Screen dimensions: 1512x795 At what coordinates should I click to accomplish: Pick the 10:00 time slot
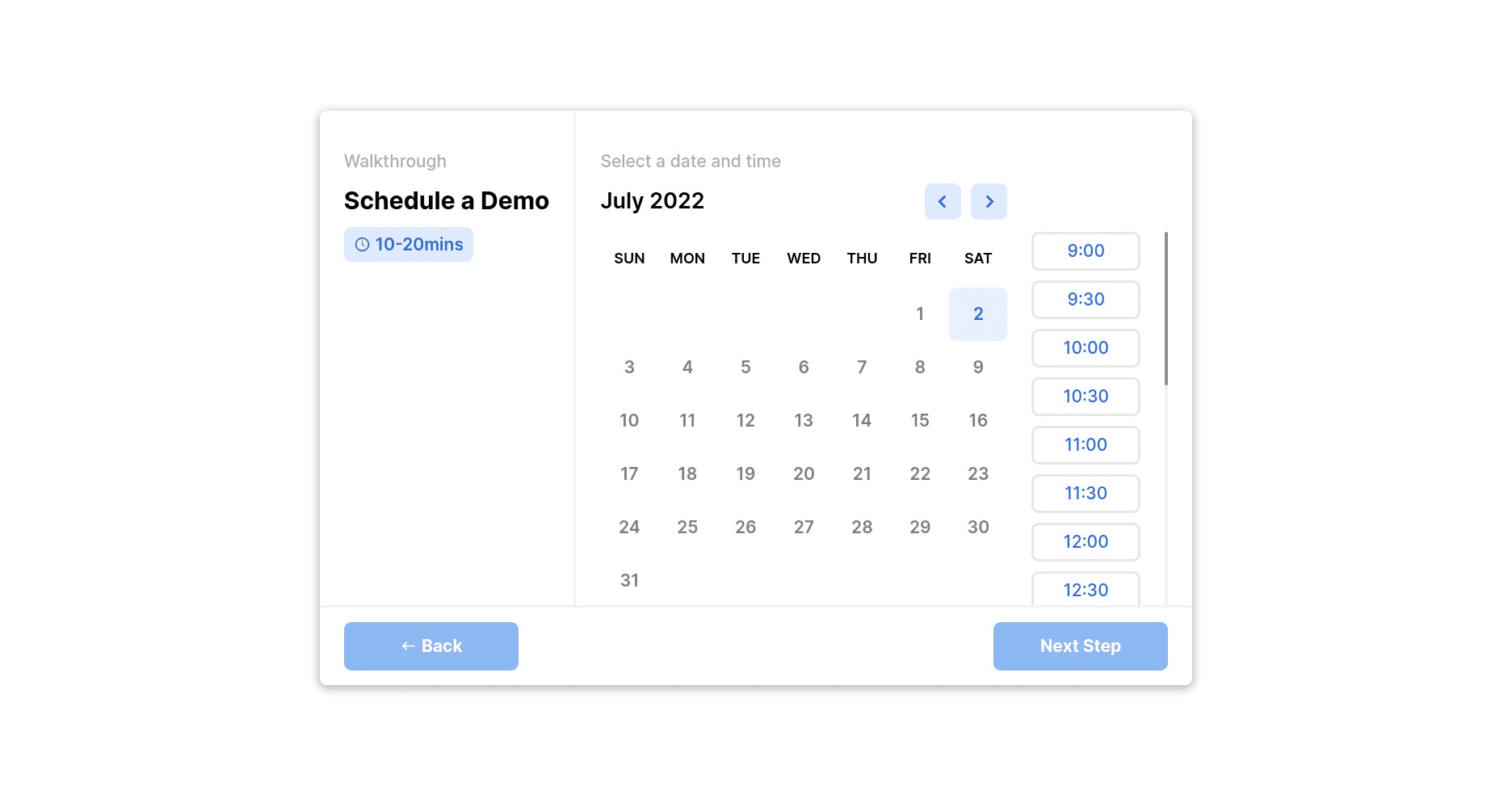[x=1086, y=348]
